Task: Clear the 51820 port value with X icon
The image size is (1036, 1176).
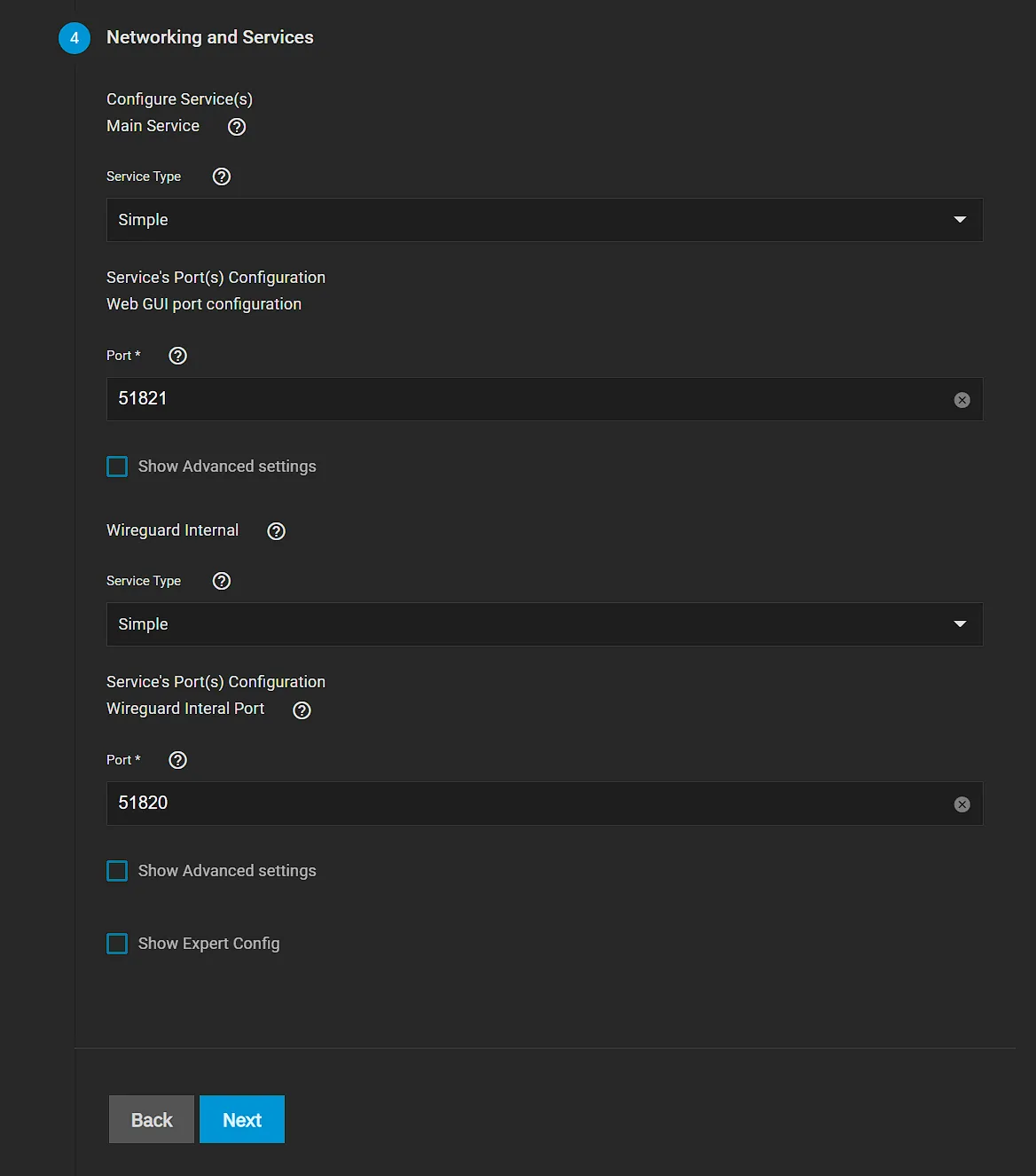Action: coord(961,804)
